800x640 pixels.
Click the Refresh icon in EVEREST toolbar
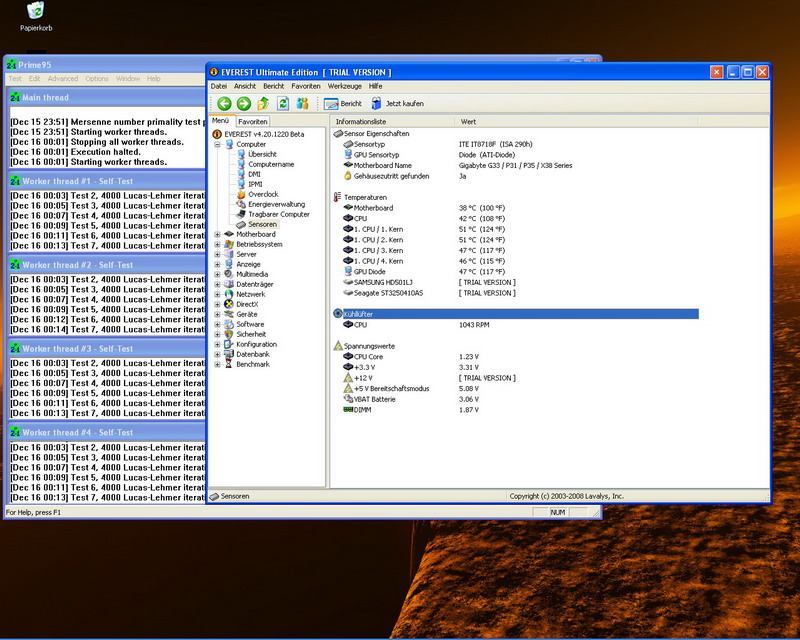283,104
